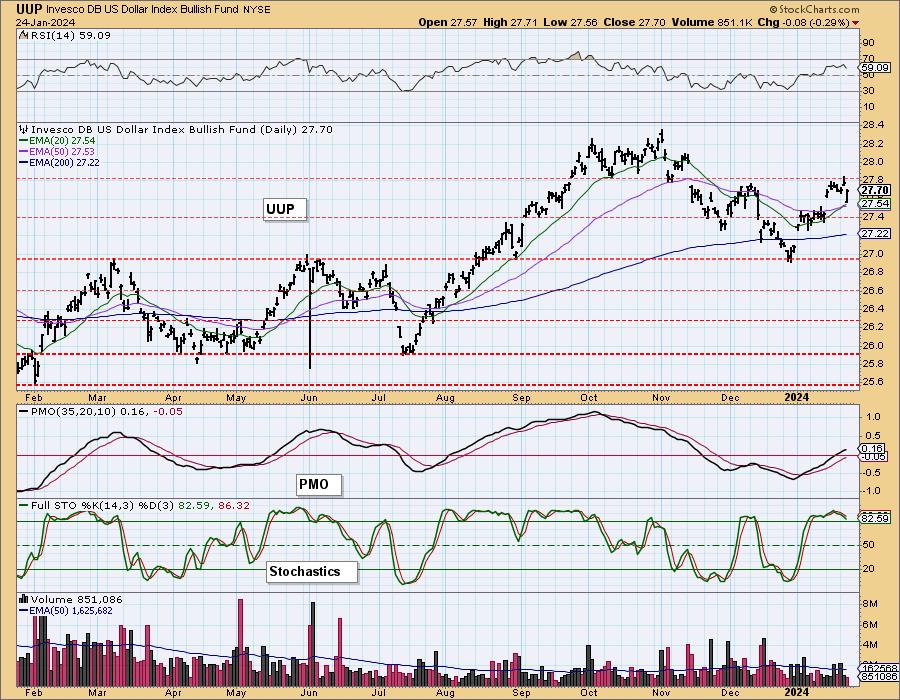900x700 pixels.
Task: Click the 90 level on RSI axis
Action: point(868,43)
